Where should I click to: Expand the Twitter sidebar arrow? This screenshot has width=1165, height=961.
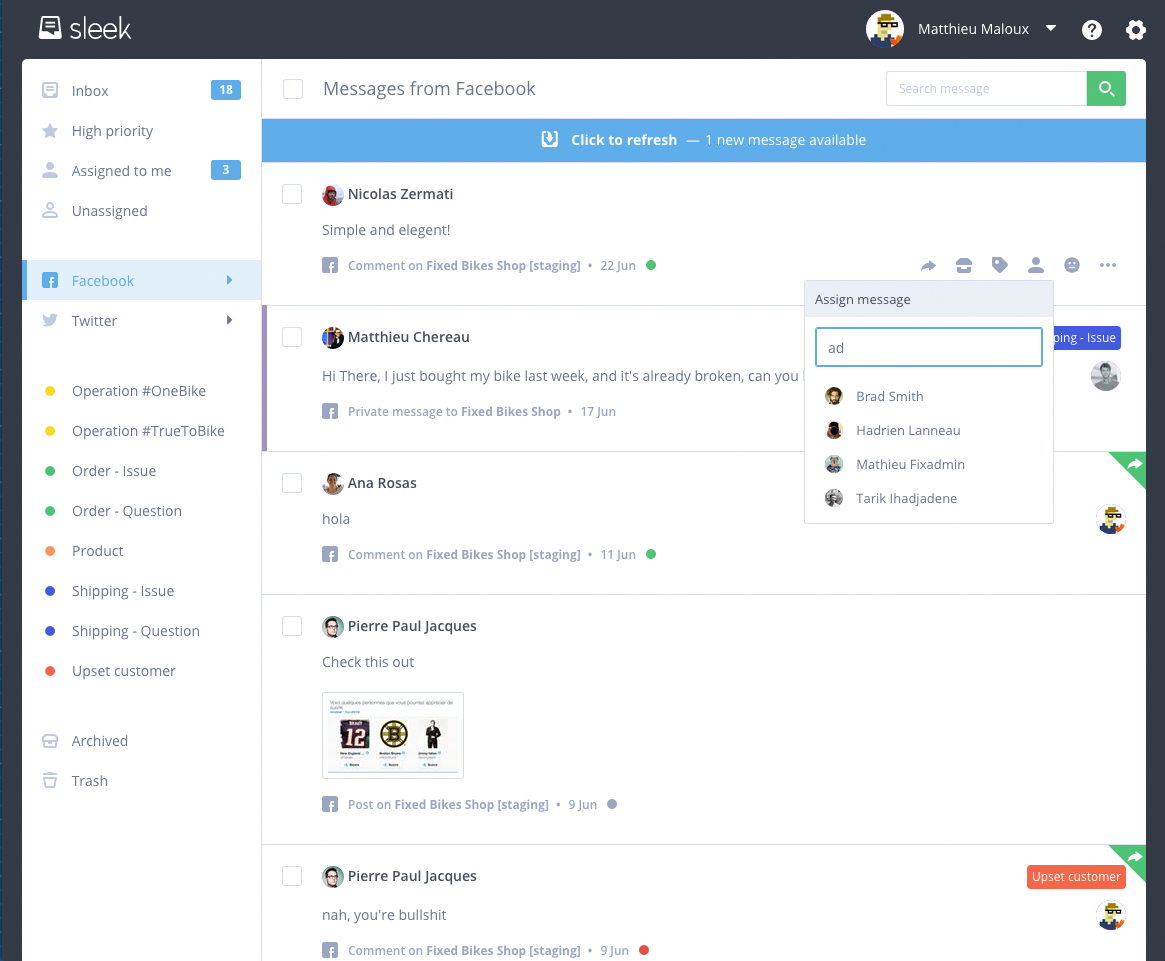coord(230,320)
